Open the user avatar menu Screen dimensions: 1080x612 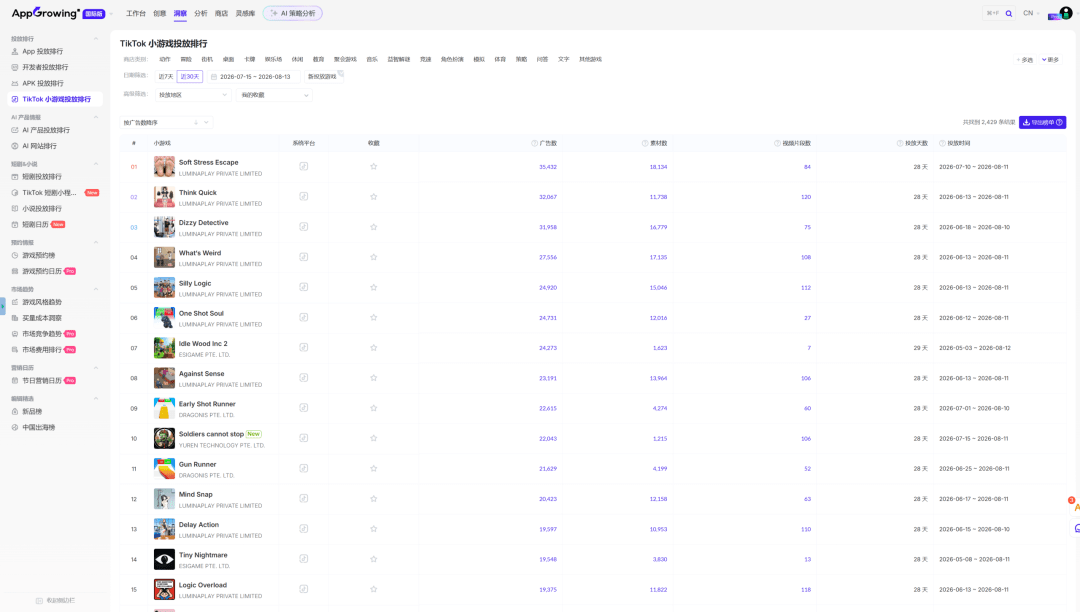click(1066, 13)
